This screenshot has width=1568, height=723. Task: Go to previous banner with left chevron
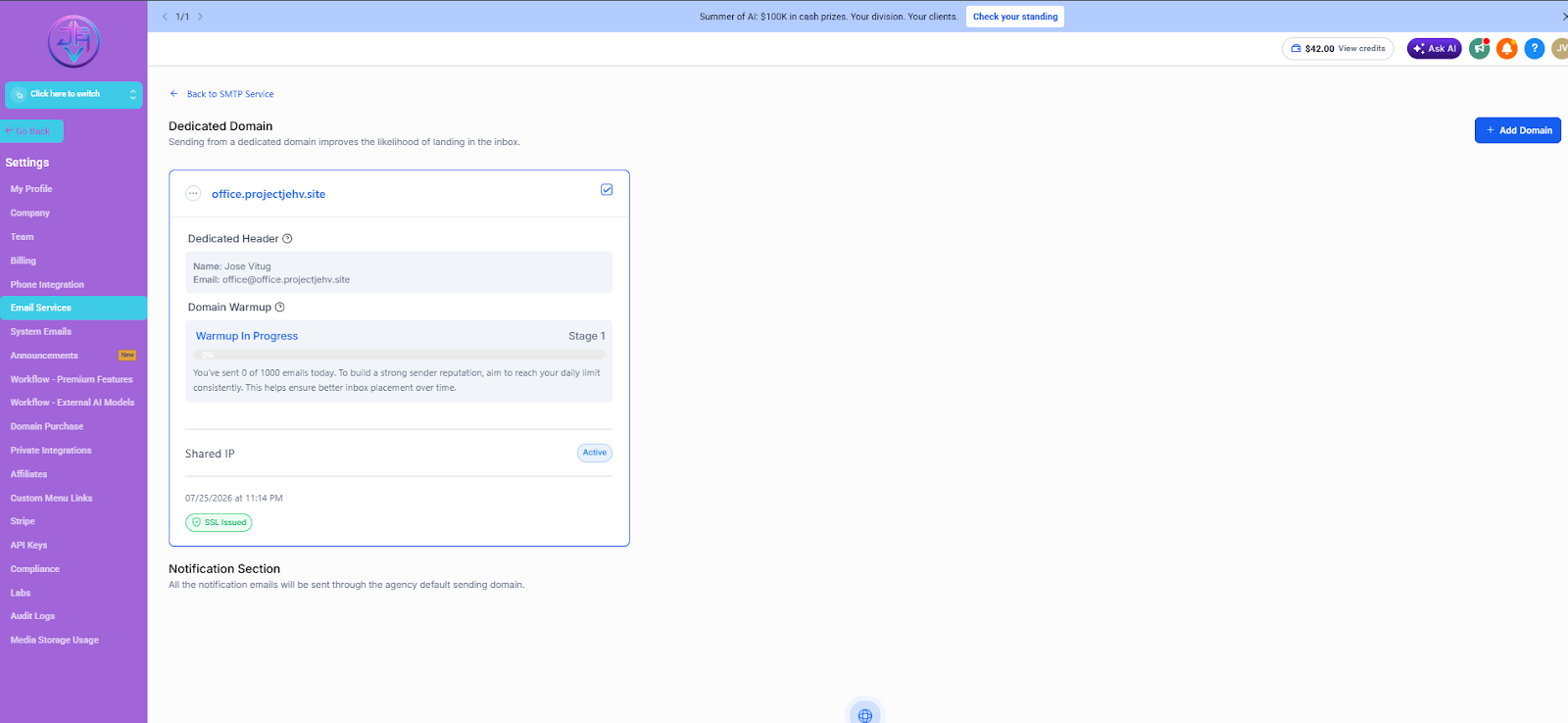tap(165, 17)
